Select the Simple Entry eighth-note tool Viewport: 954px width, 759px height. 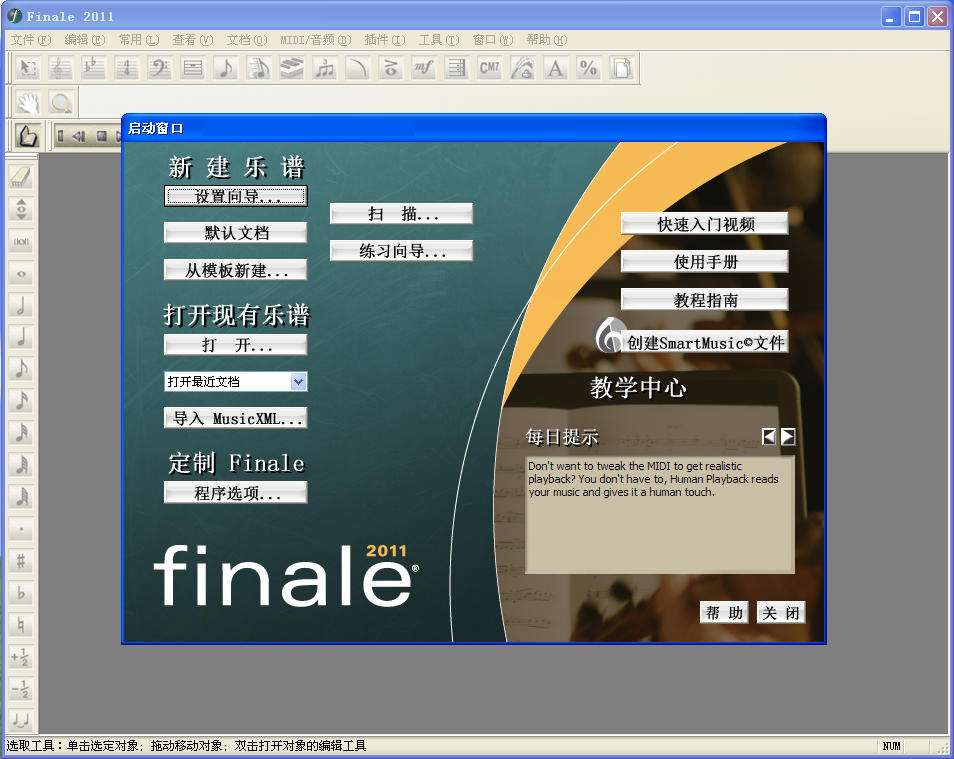click(x=225, y=68)
